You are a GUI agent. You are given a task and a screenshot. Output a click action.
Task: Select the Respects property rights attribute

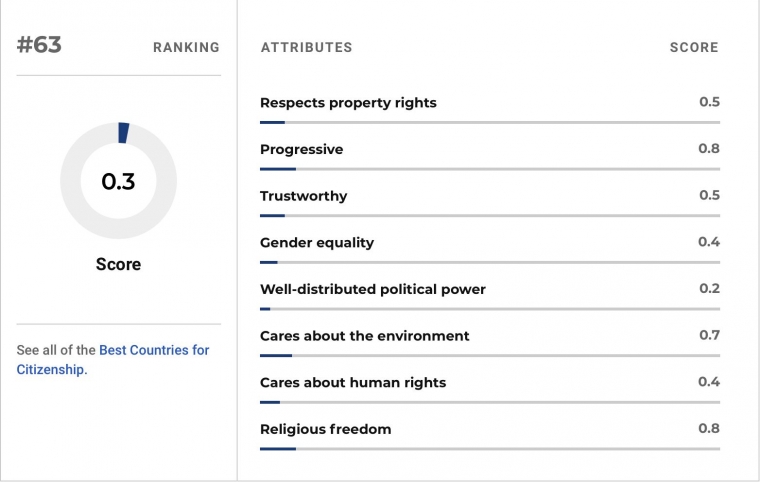(x=348, y=103)
